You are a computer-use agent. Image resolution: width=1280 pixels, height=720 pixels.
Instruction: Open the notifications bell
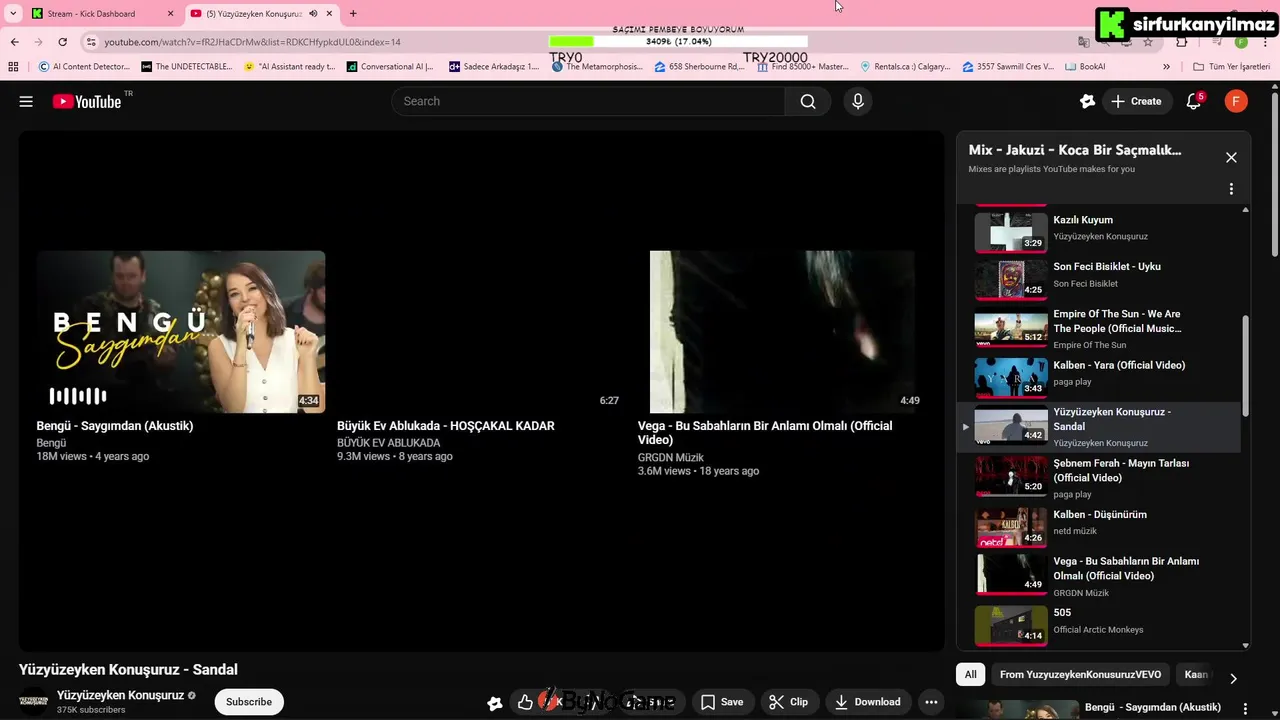coord(1194,101)
